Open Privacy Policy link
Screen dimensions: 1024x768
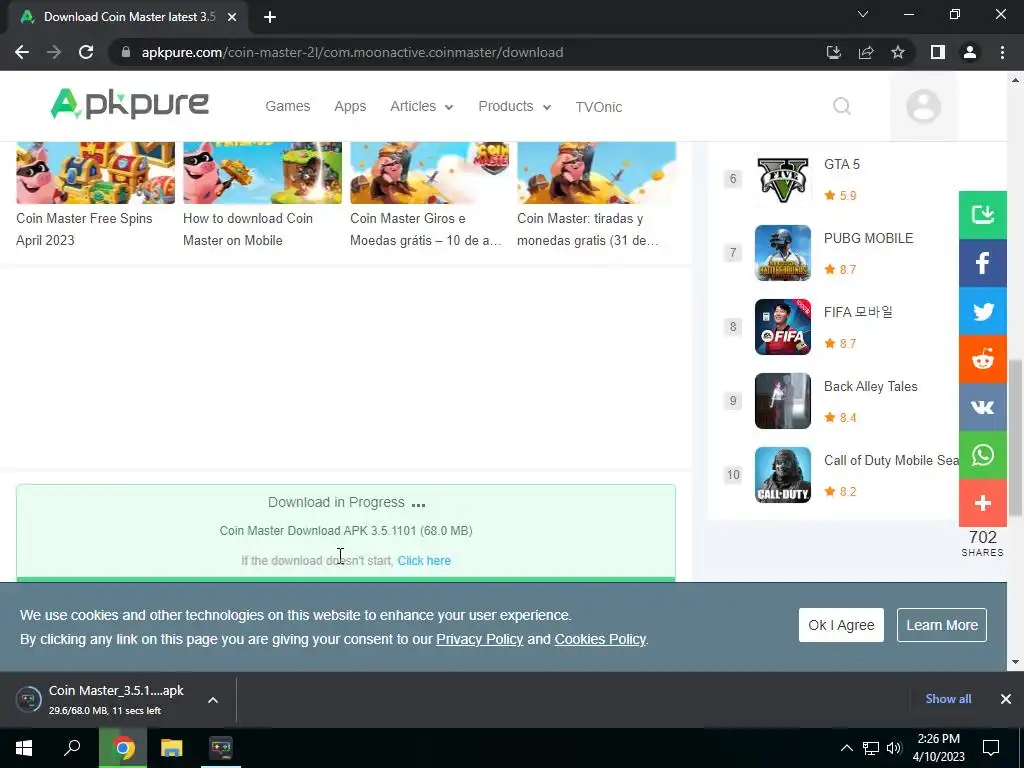point(479,639)
